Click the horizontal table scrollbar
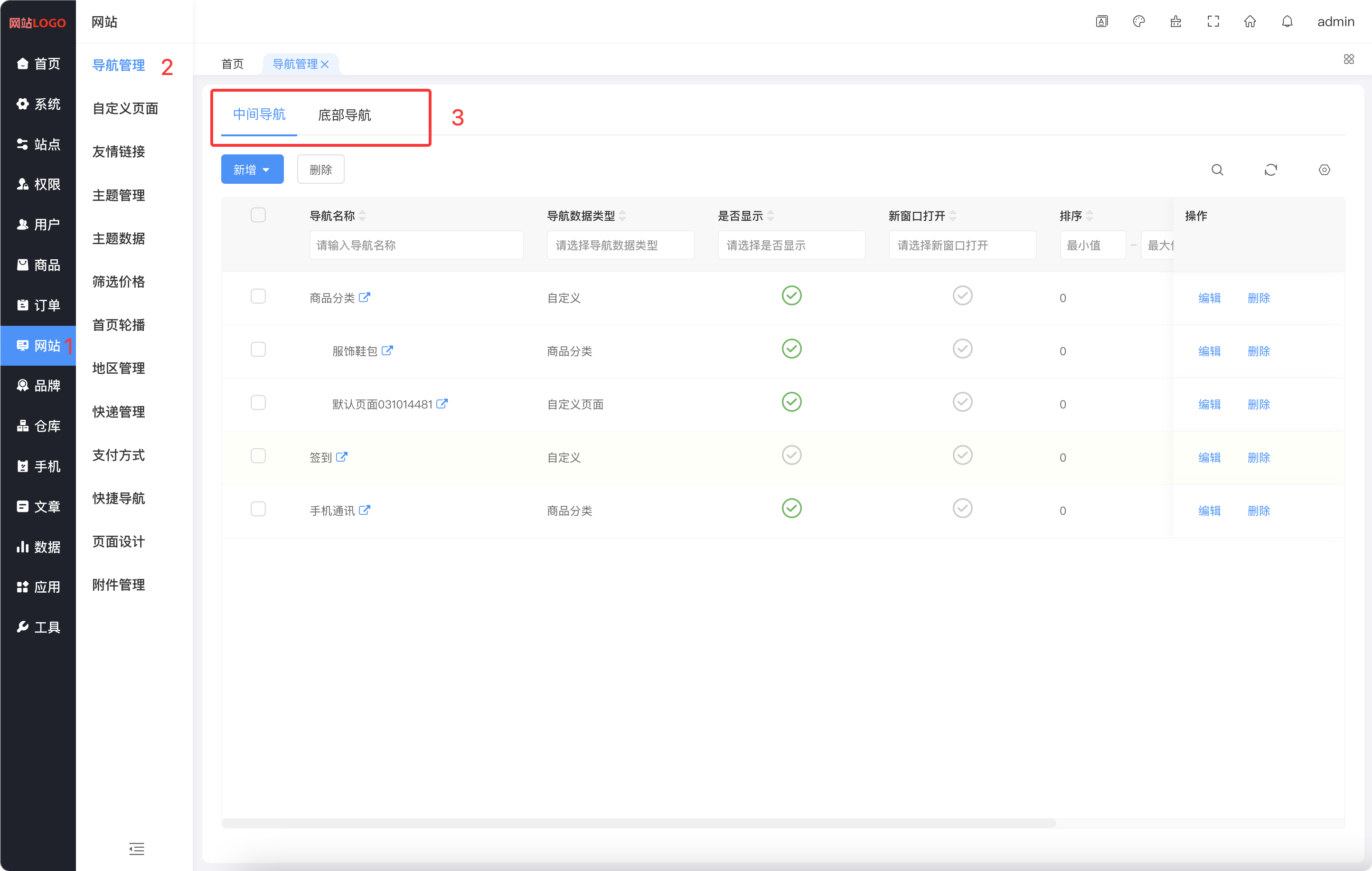Image resolution: width=1372 pixels, height=871 pixels. coord(638,823)
